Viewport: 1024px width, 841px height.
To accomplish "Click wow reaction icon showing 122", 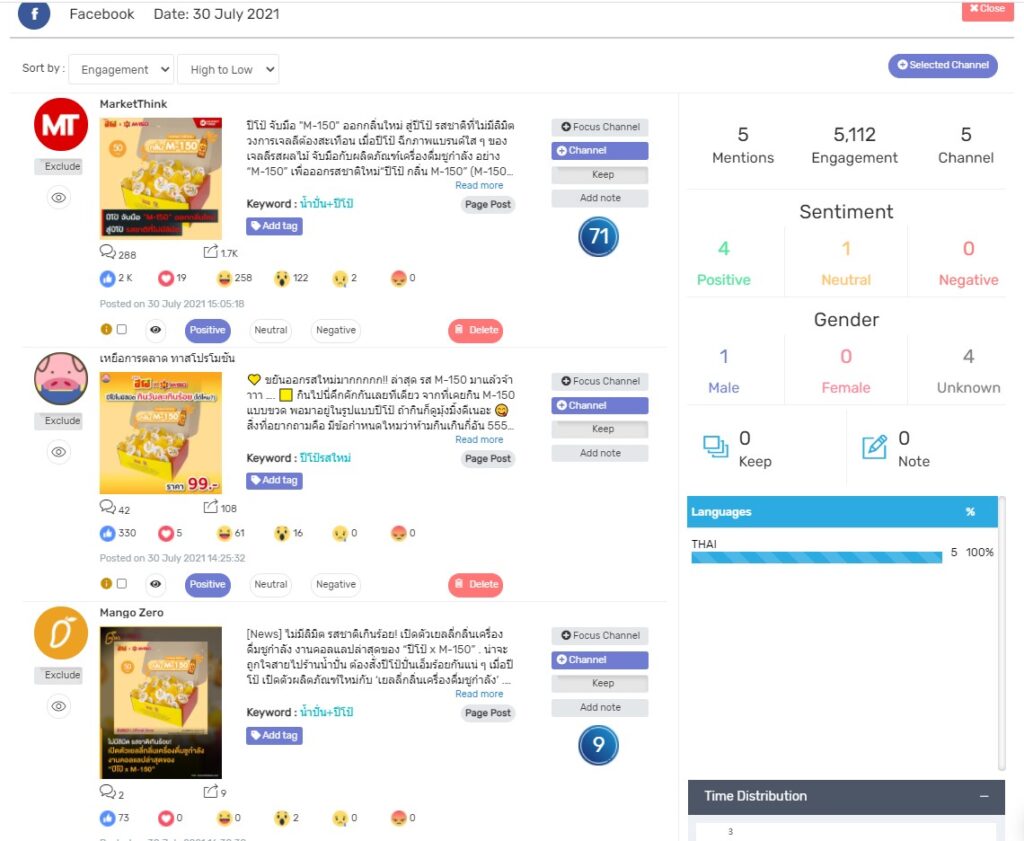I will [x=281, y=278].
